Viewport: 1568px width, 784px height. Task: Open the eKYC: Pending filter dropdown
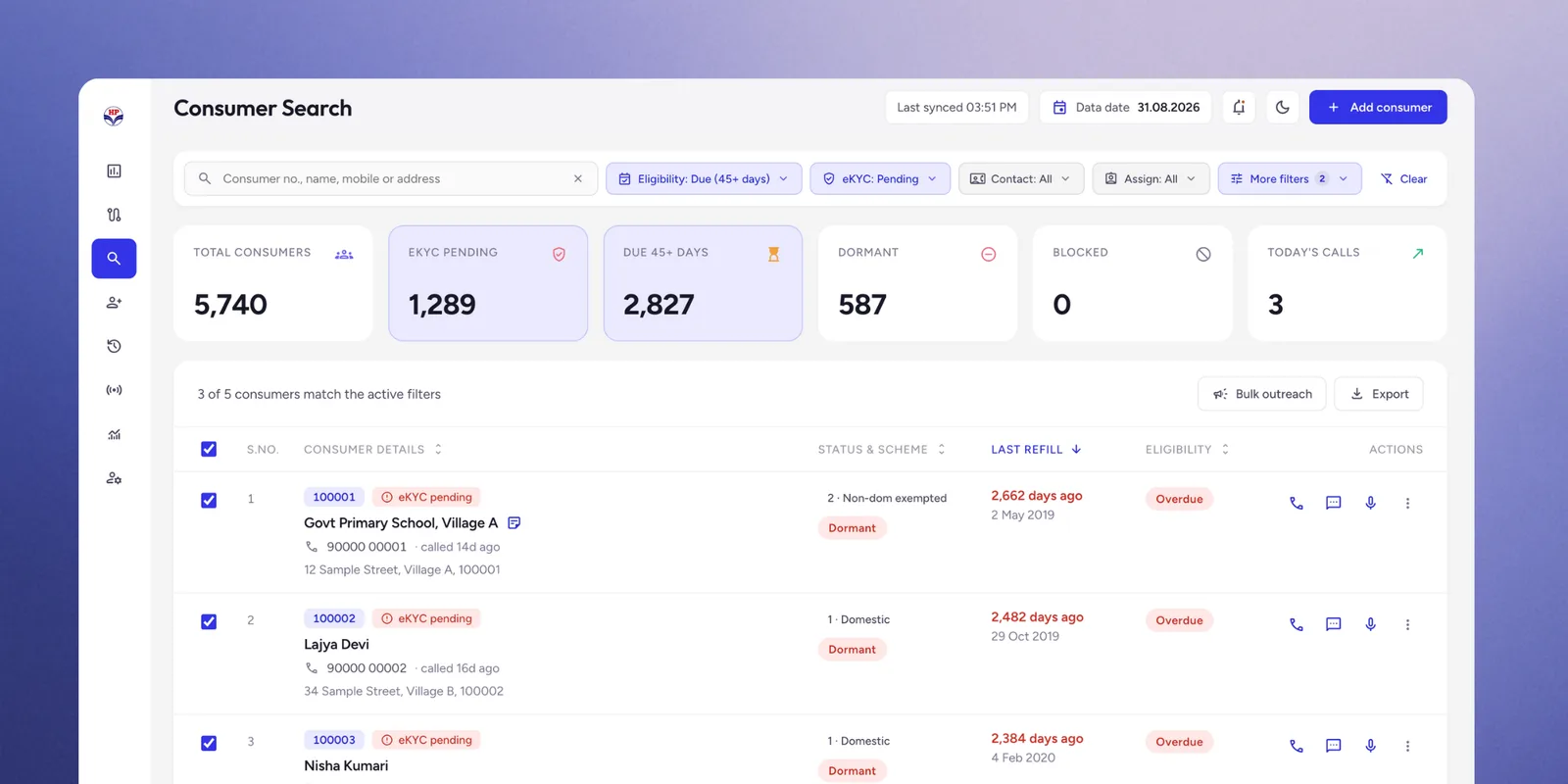coord(880,178)
